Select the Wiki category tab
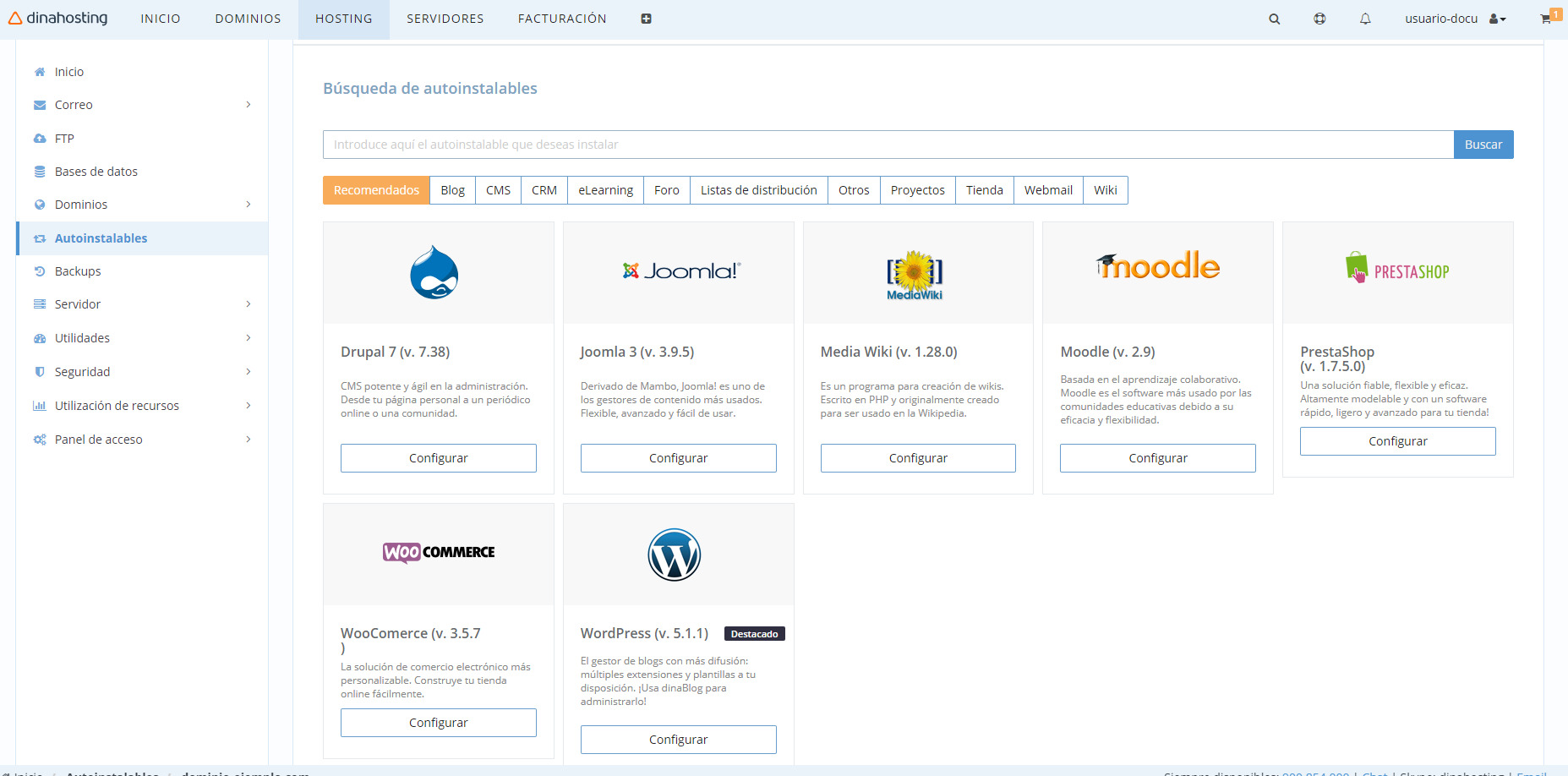This screenshot has width=1568, height=776. pos(1106,190)
